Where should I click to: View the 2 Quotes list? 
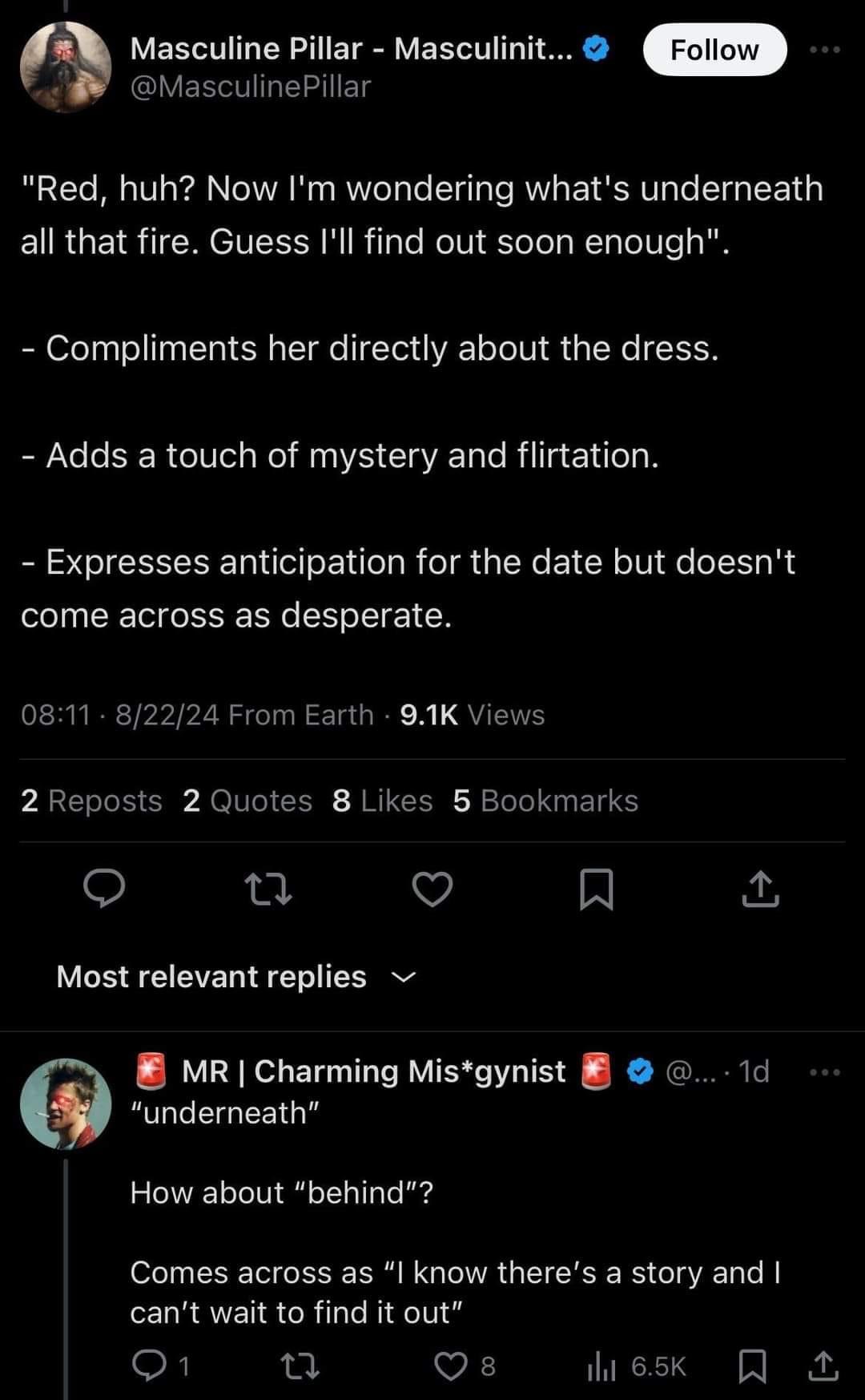(247, 801)
